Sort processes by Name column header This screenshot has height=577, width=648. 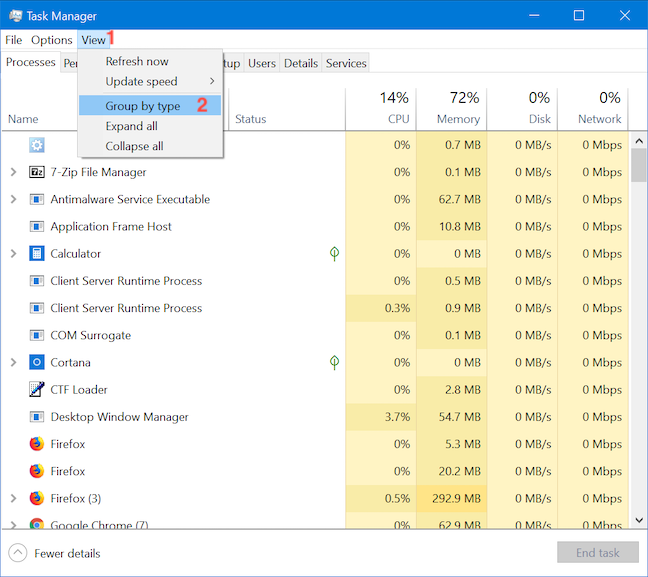coord(23,119)
